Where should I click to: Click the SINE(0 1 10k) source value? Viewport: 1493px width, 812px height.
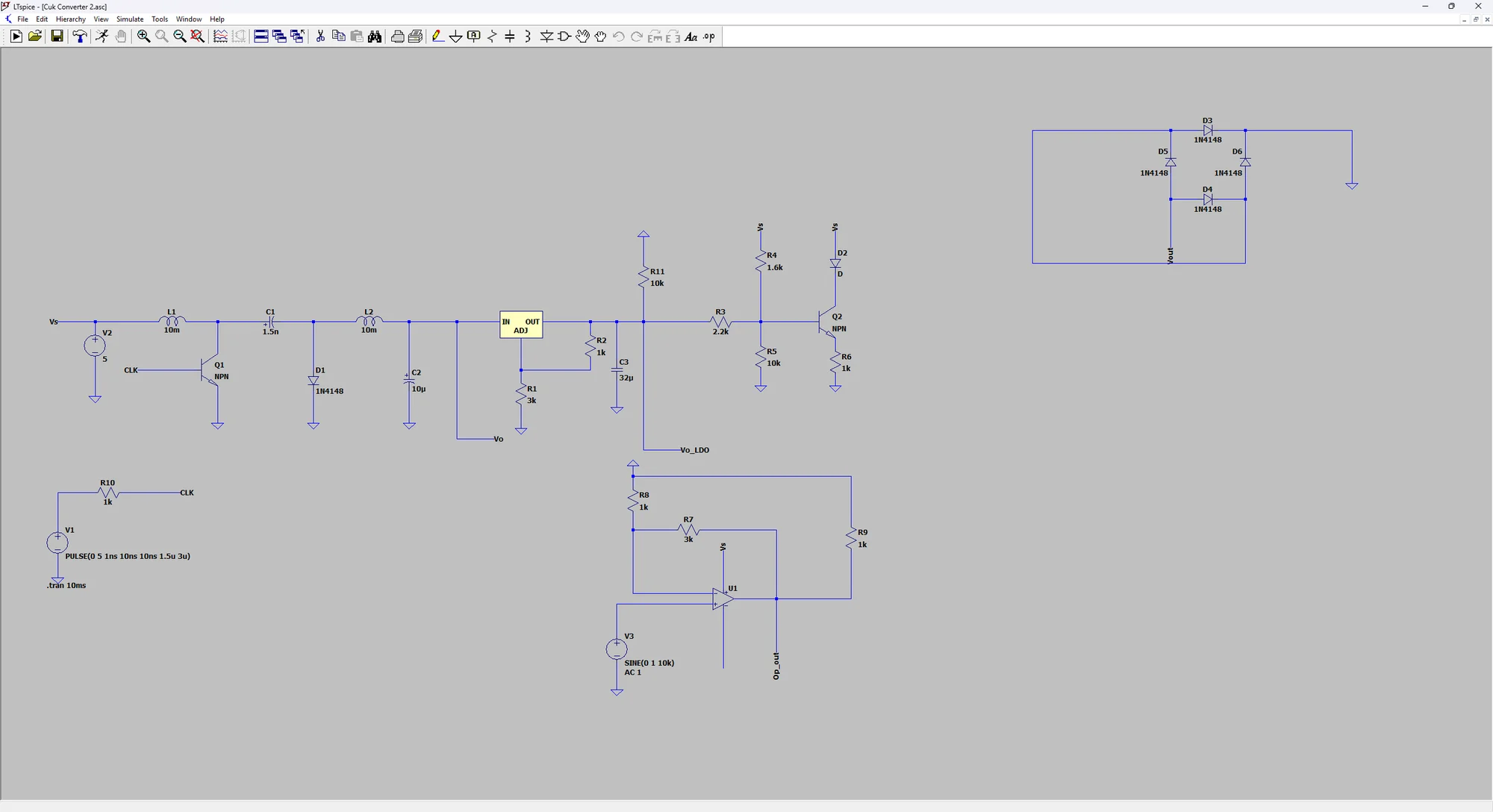(649, 663)
